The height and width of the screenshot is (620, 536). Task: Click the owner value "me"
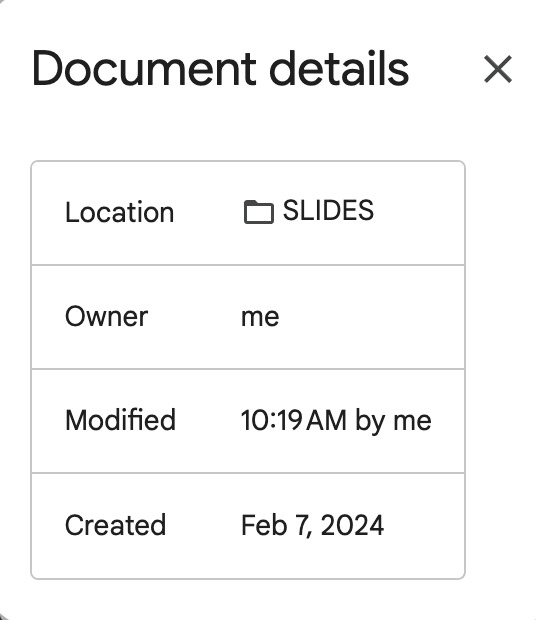pos(260,317)
